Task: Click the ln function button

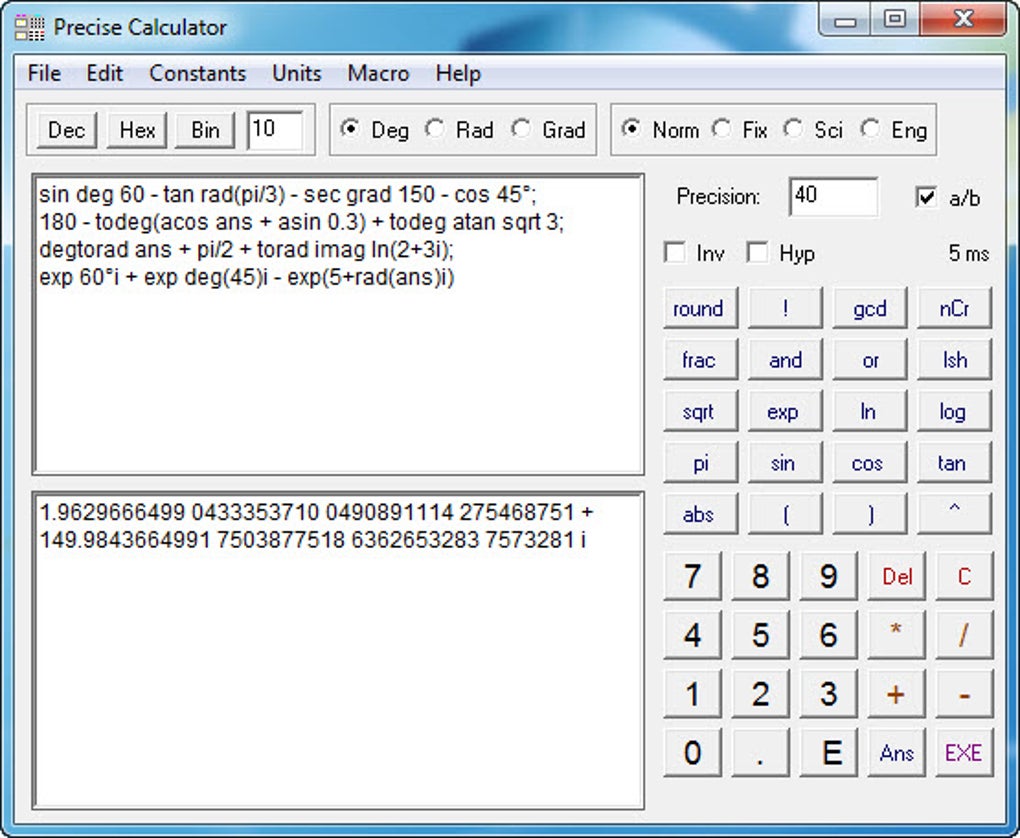Action: tap(870, 411)
